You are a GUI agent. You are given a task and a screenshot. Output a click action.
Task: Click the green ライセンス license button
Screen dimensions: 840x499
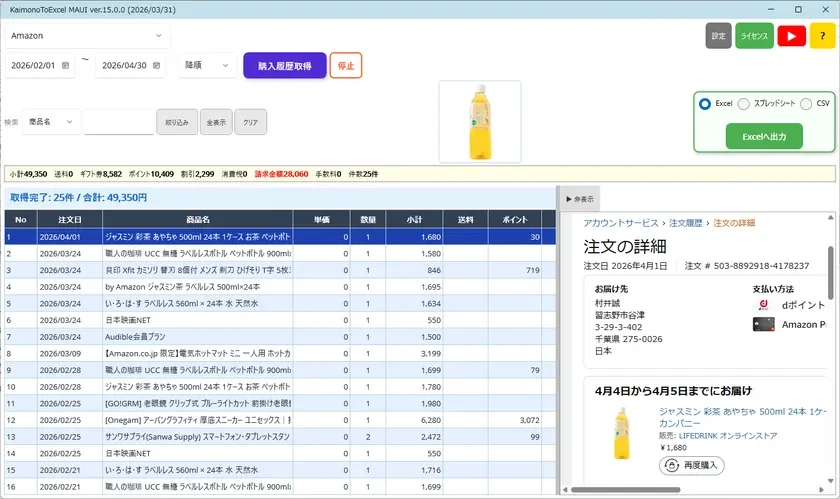point(754,36)
